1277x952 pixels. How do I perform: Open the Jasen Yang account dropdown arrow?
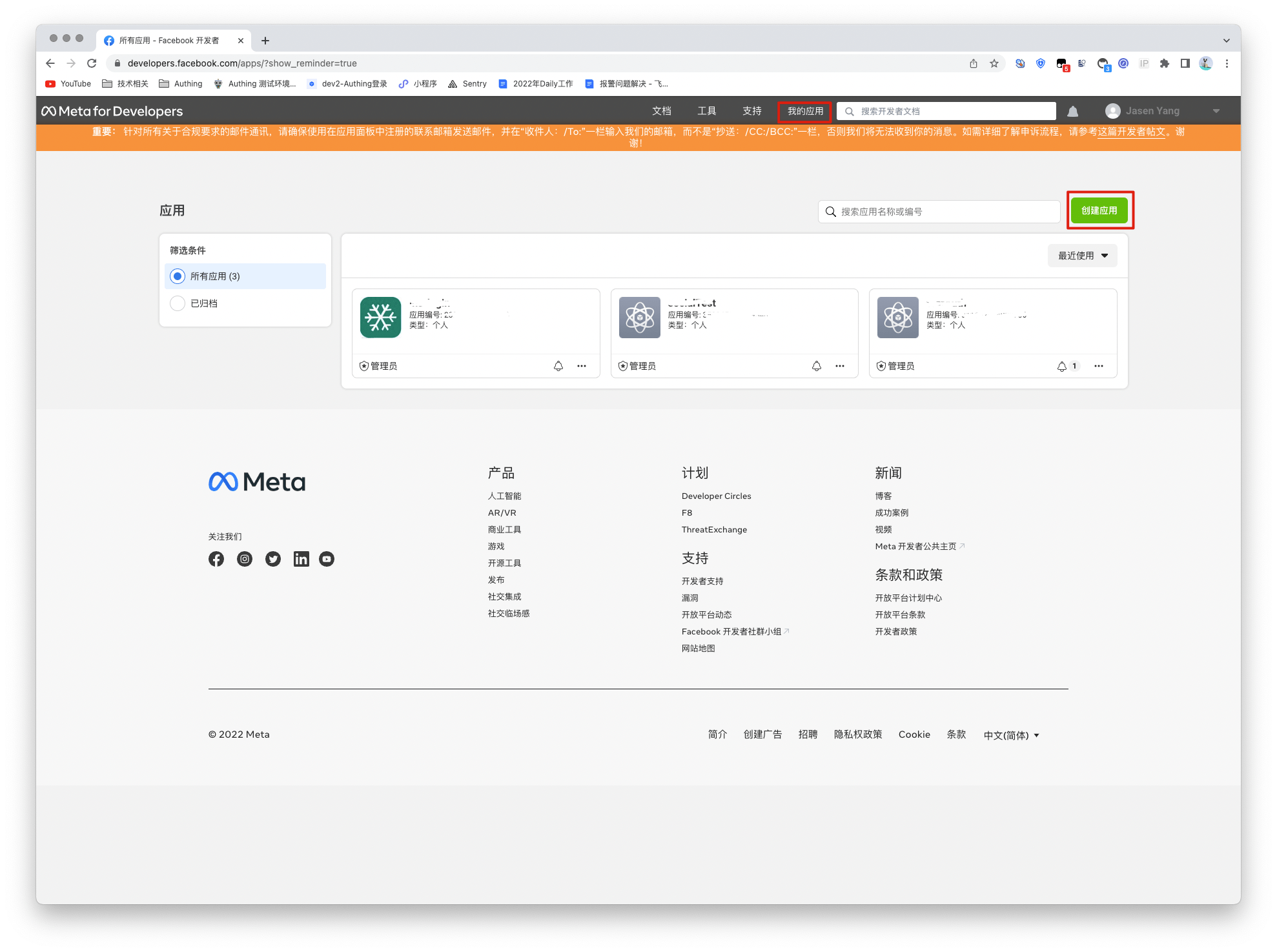[x=1216, y=111]
